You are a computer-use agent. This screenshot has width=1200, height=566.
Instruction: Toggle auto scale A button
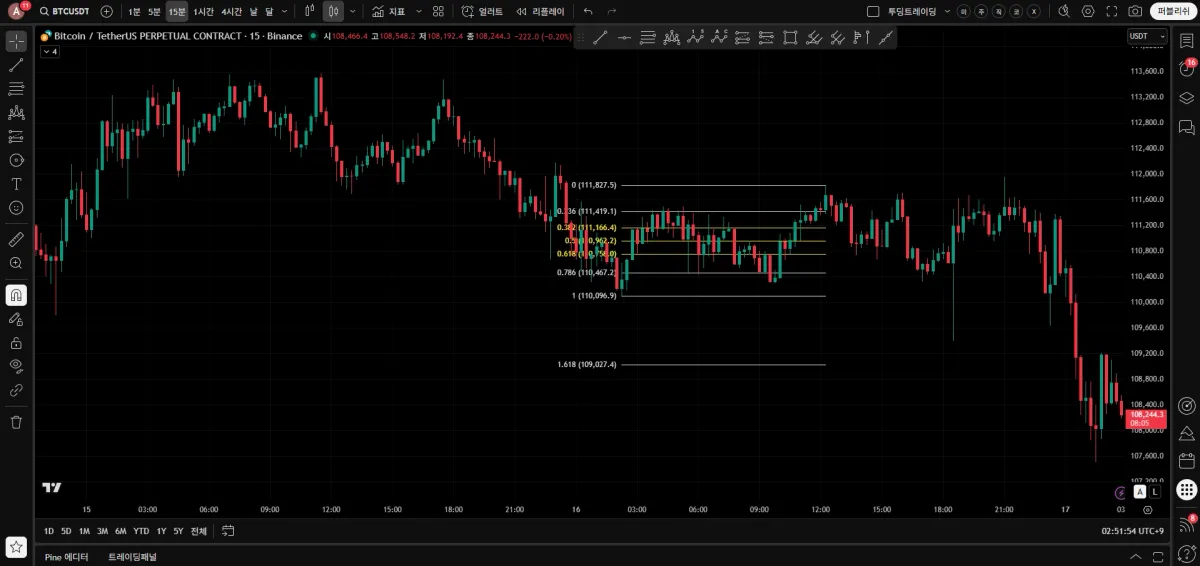(x=1140, y=491)
